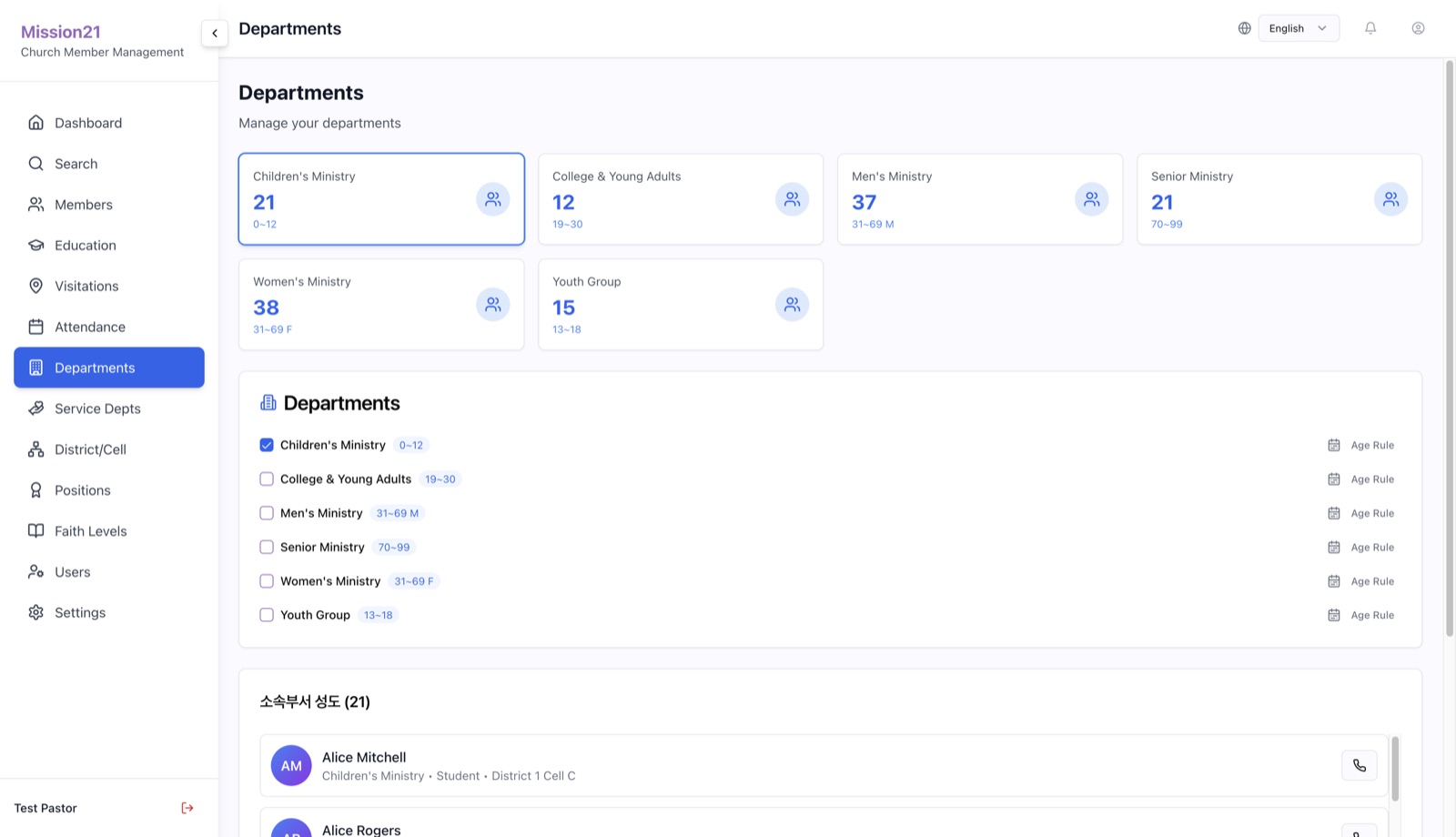Click the 0~12 age badge in list
The image size is (1456, 837).
411,445
